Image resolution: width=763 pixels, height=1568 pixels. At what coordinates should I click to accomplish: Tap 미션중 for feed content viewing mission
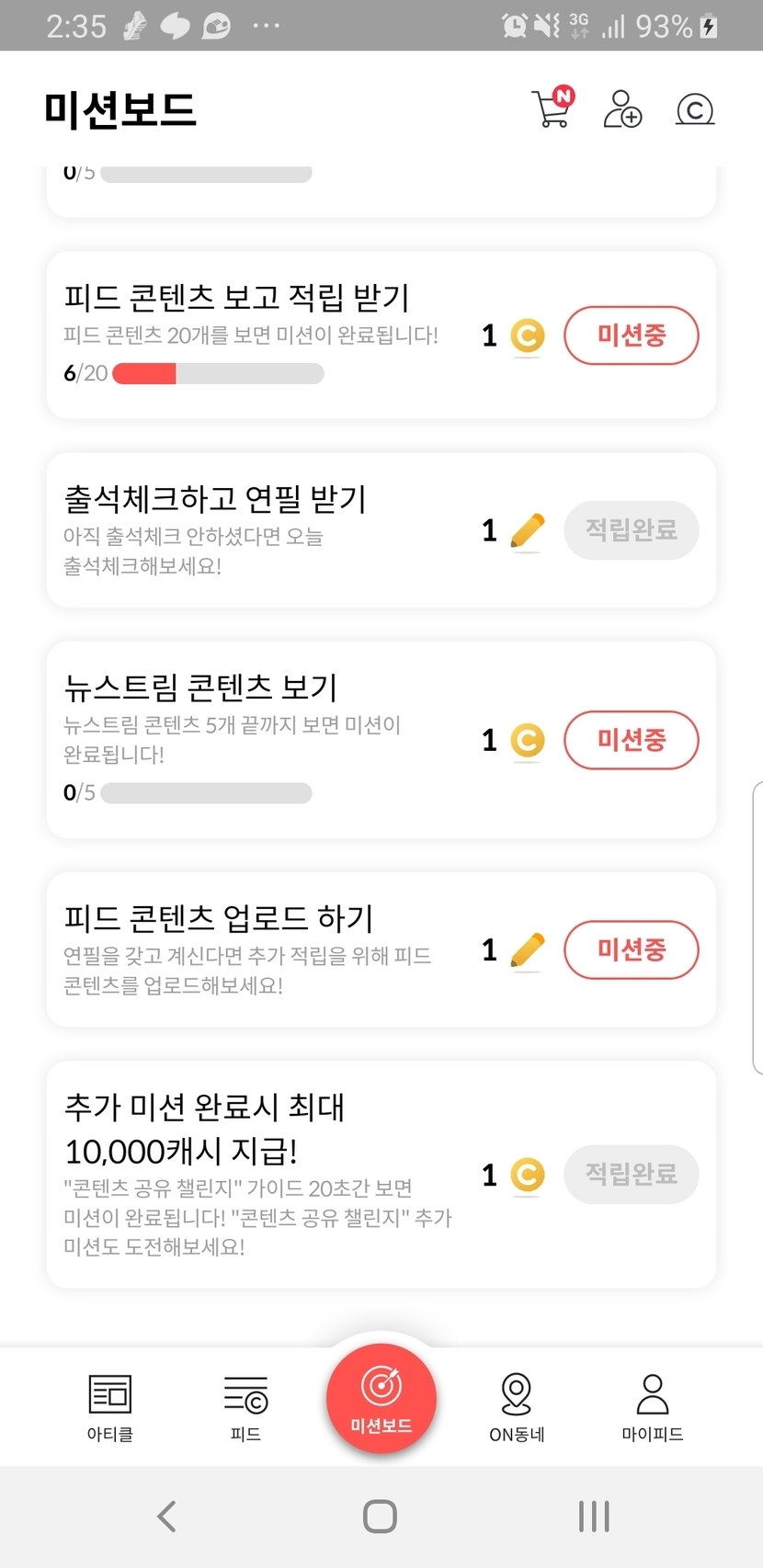pyautogui.click(x=631, y=335)
